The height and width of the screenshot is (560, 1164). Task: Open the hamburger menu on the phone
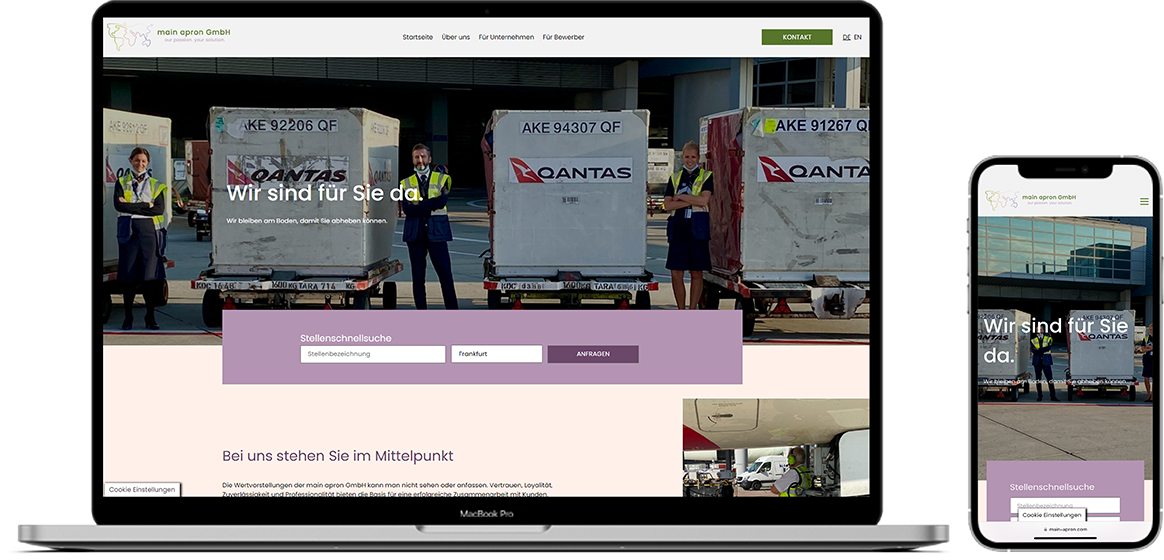pos(1144,201)
